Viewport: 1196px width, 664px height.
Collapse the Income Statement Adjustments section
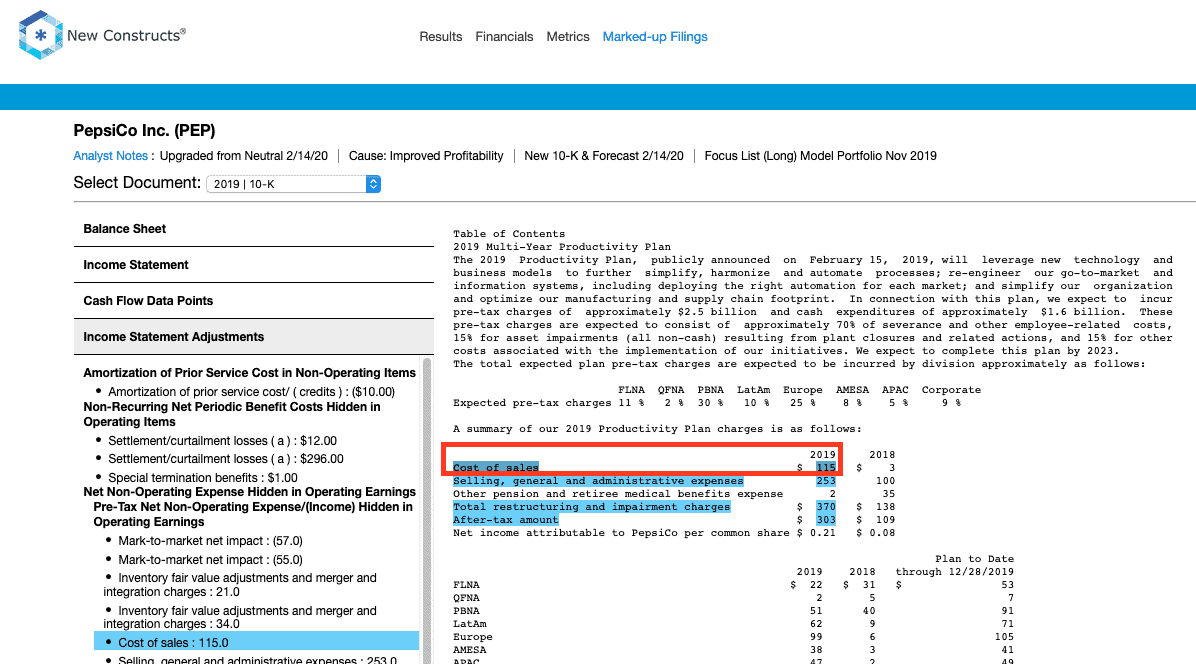[254, 336]
